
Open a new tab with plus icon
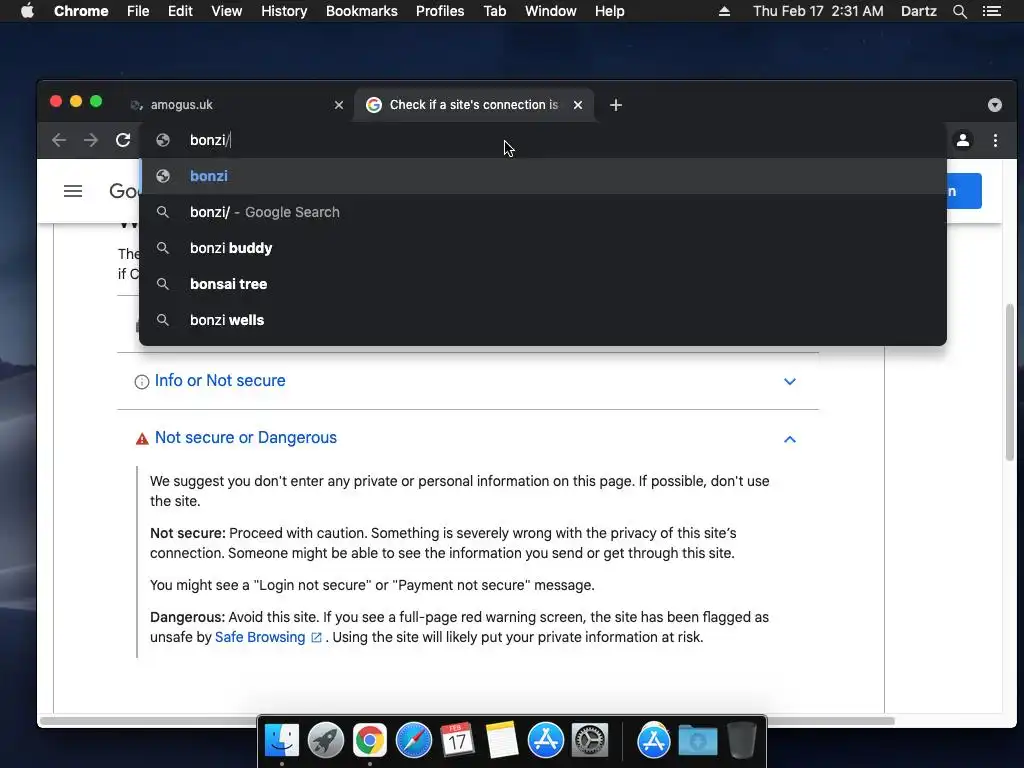[616, 105]
